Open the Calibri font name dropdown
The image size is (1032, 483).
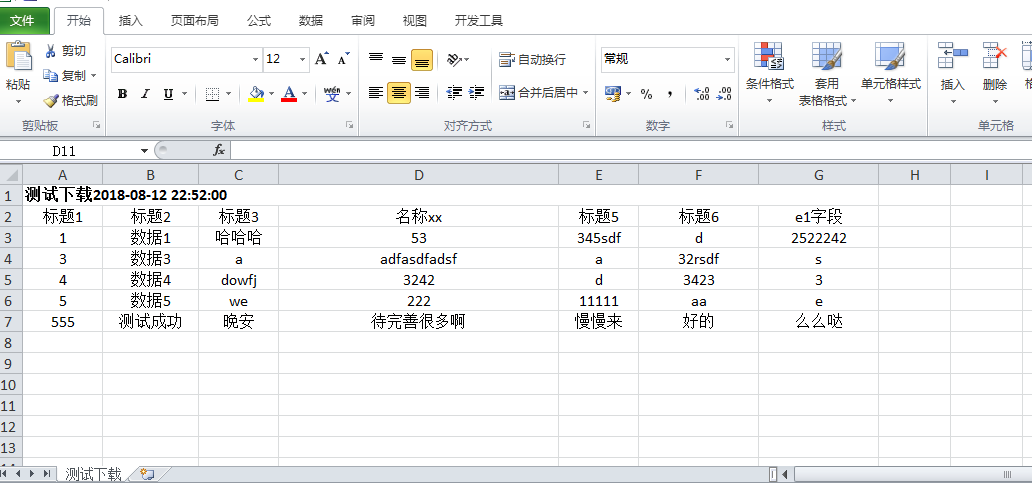pyautogui.click(x=255, y=60)
